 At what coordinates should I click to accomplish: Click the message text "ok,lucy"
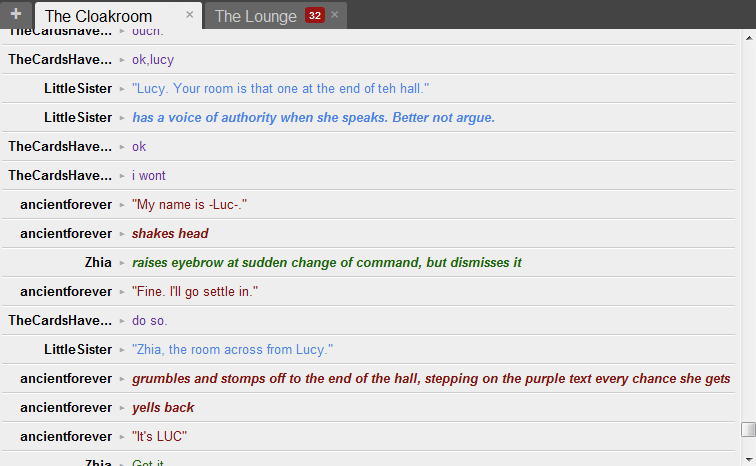tap(153, 60)
